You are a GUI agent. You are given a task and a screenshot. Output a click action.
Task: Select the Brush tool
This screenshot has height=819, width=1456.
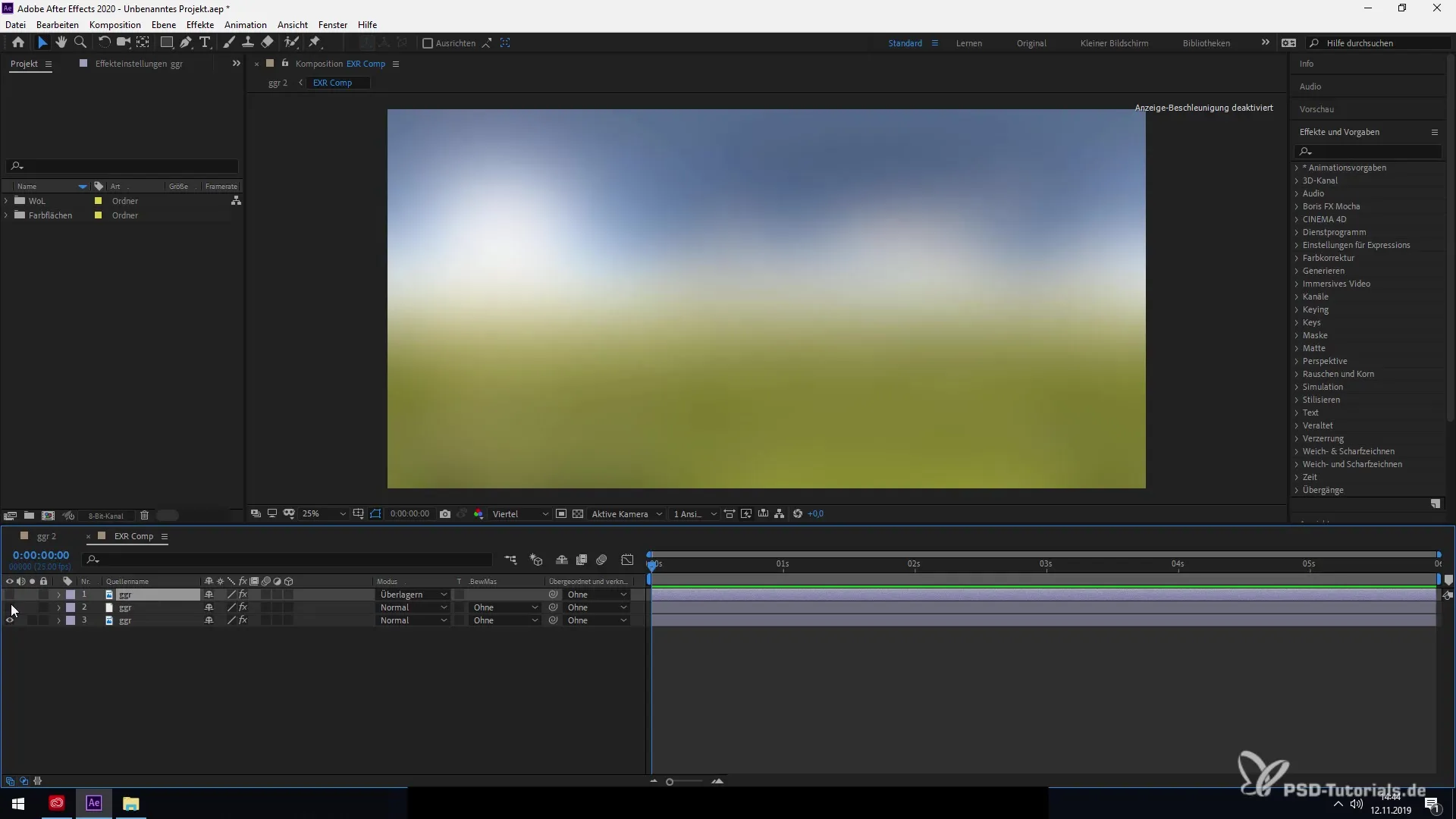[x=228, y=42]
